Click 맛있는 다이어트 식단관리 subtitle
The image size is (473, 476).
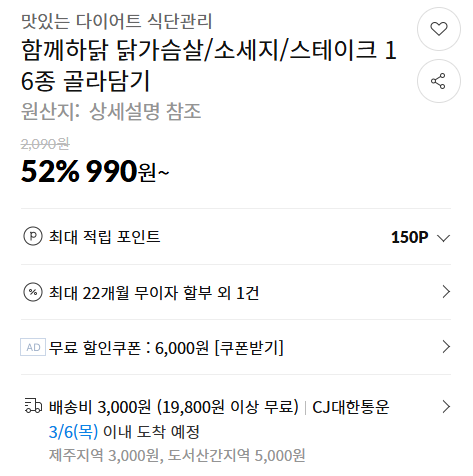pyautogui.click(x=117, y=21)
